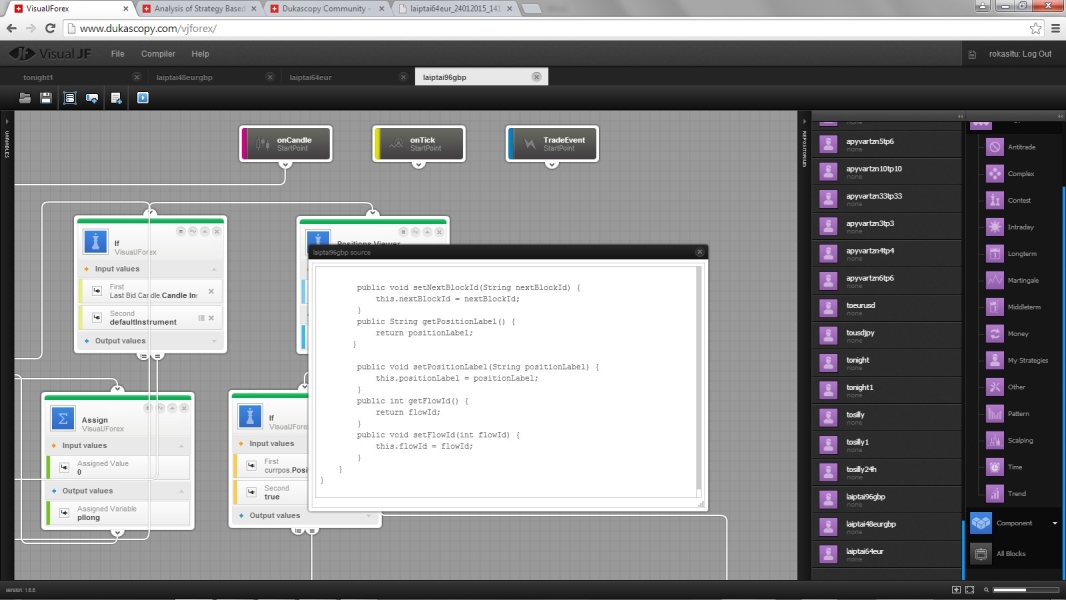Click the open folder toolbar icon
Image resolution: width=1066 pixels, height=600 pixels.
click(24, 98)
